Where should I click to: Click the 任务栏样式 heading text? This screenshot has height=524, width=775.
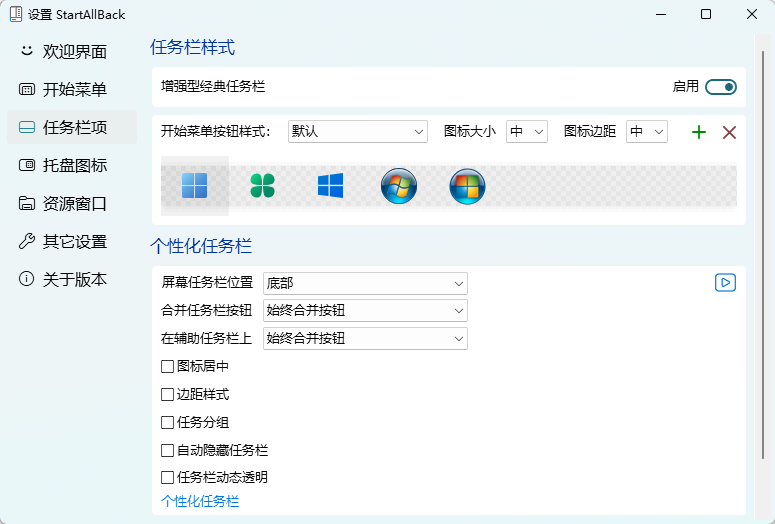coord(193,47)
